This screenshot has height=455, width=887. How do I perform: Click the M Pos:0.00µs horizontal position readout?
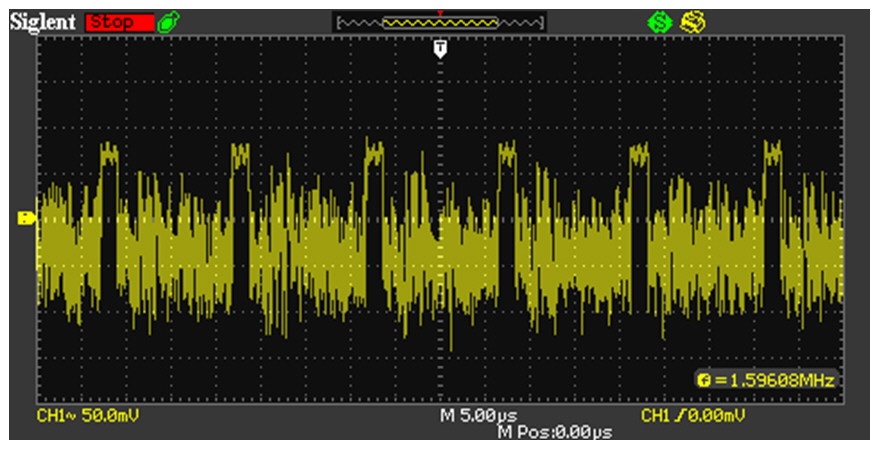(x=554, y=432)
